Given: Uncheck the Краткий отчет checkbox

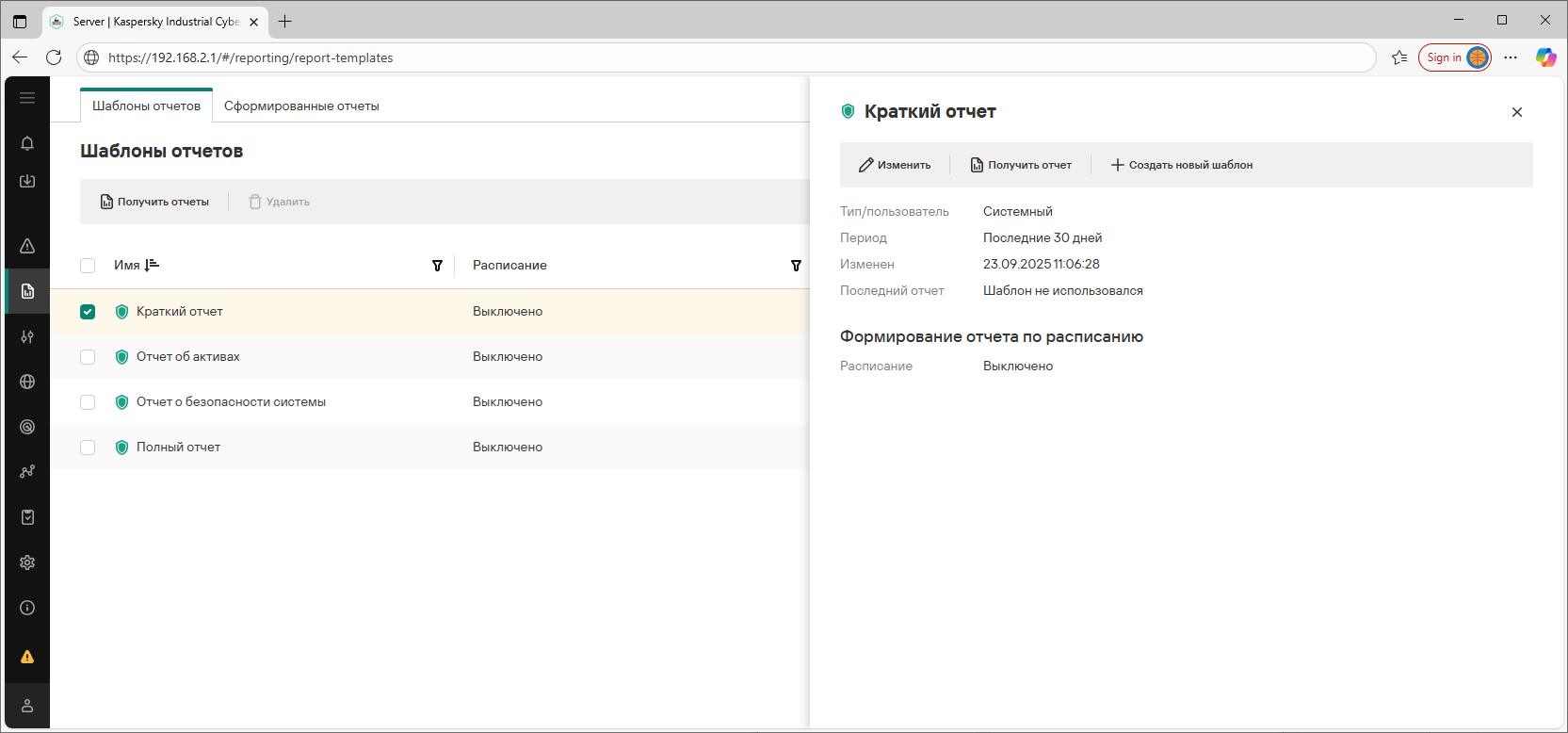Looking at the screenshot, I should [88, 312].
